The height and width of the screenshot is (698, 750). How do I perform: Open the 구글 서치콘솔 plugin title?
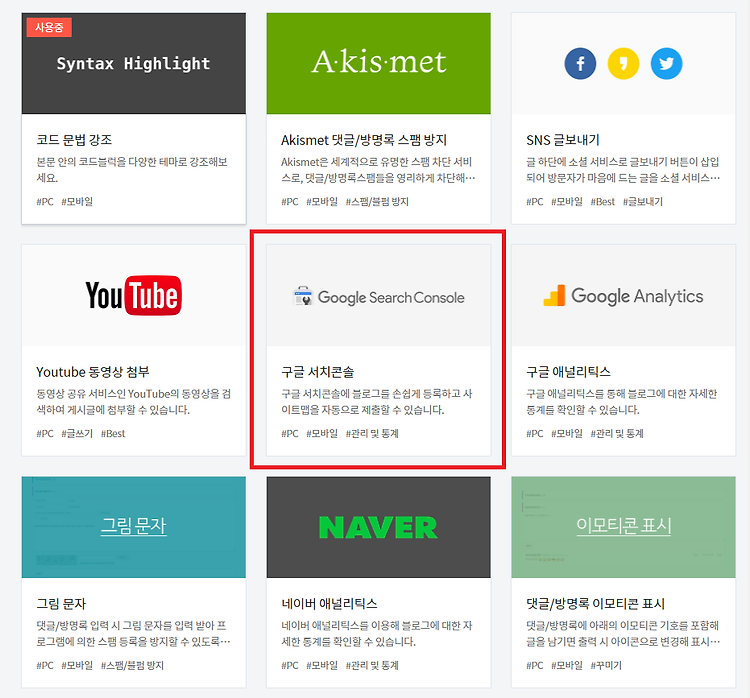[x=318, y=372]
